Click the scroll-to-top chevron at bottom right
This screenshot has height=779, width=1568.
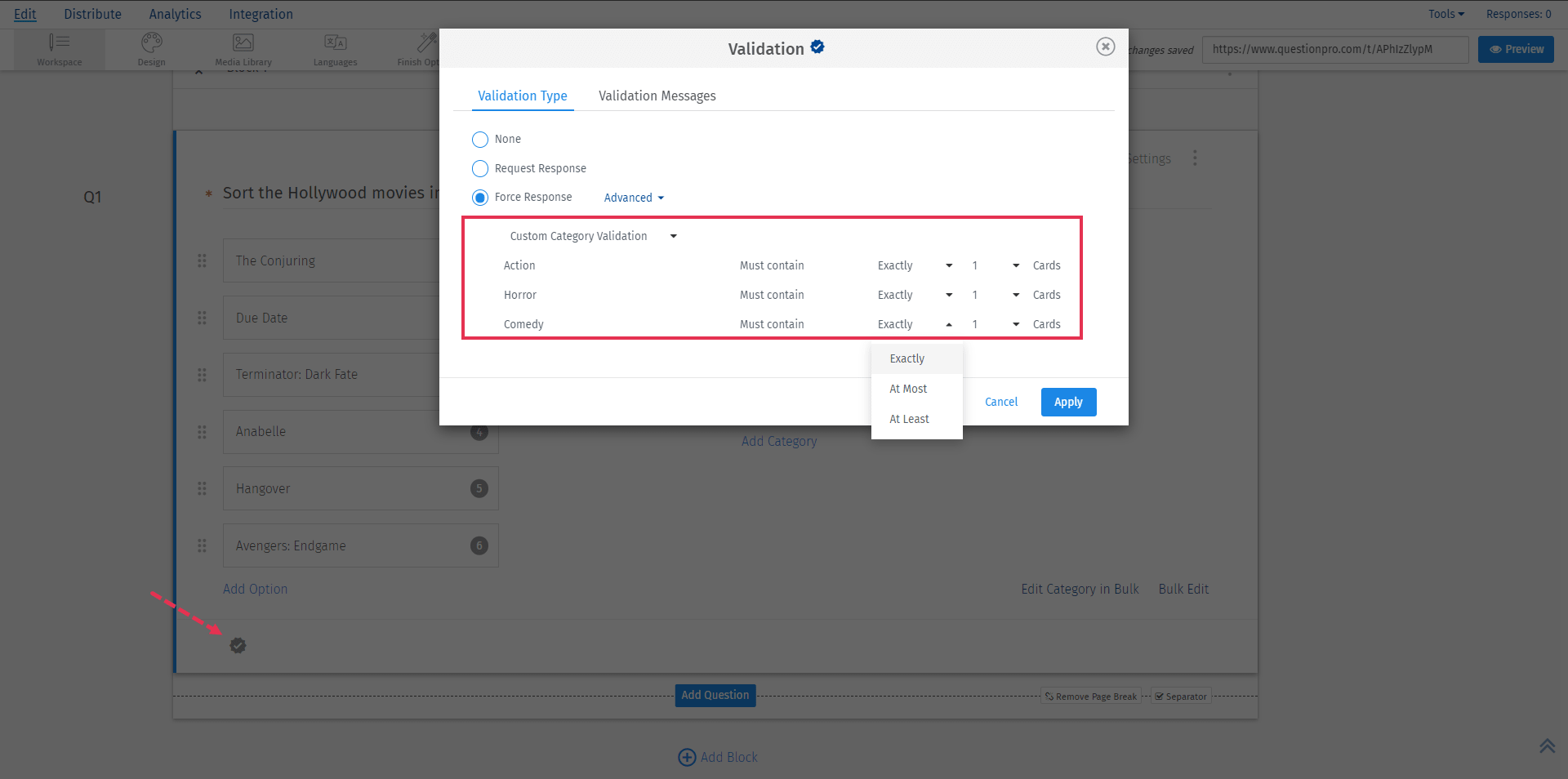coord(1548,746)
